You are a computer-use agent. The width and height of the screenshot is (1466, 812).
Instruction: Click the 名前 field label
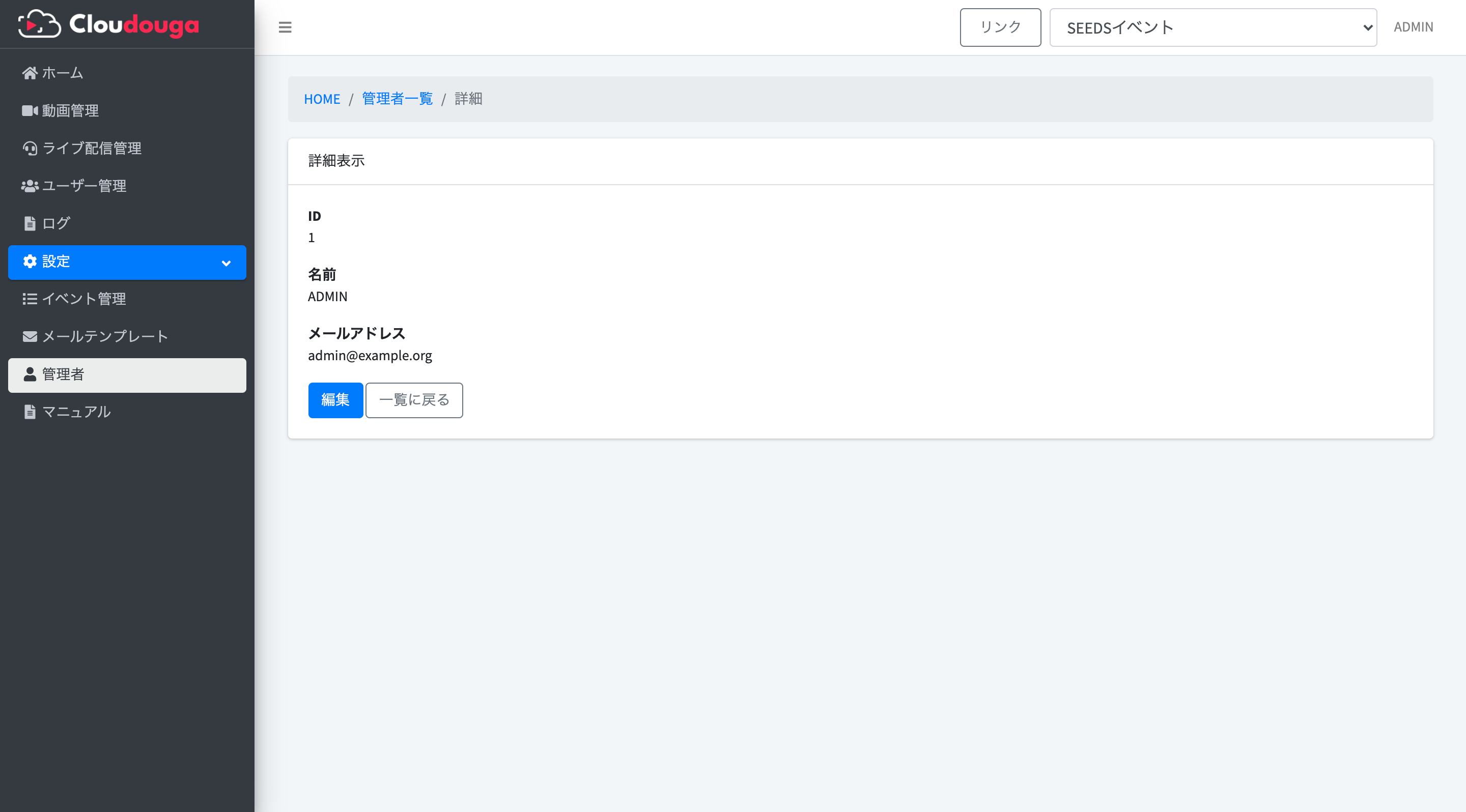pyautogui.click(x=322, y=275)
